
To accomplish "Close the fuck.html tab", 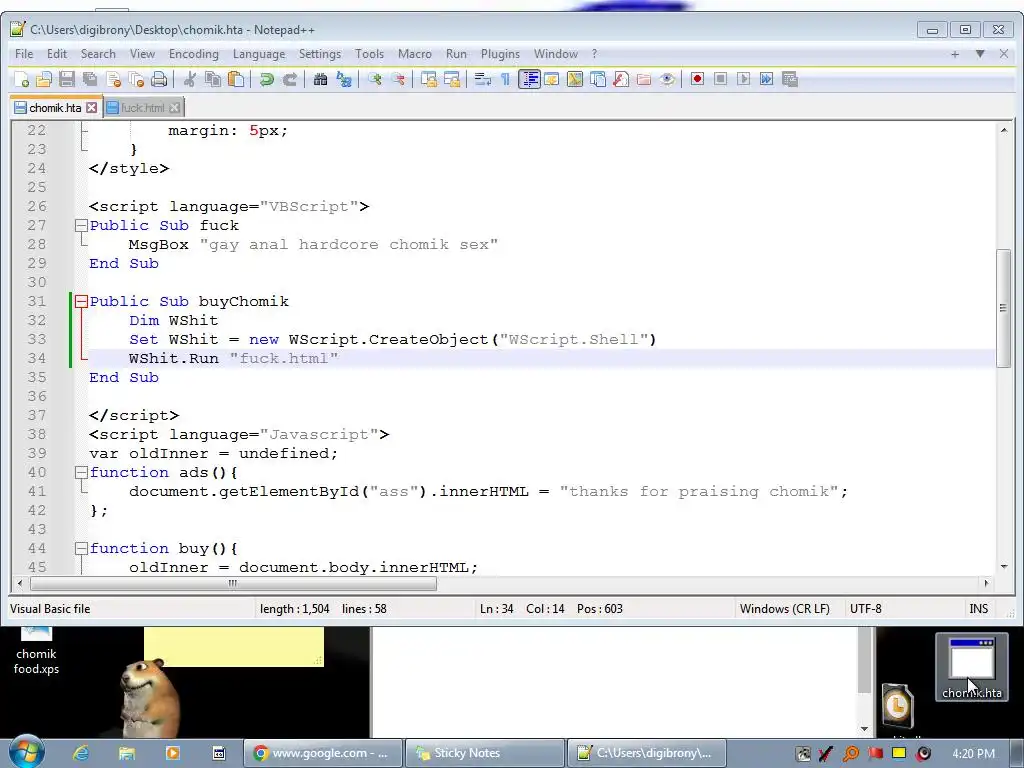I will tap(174, 108).
